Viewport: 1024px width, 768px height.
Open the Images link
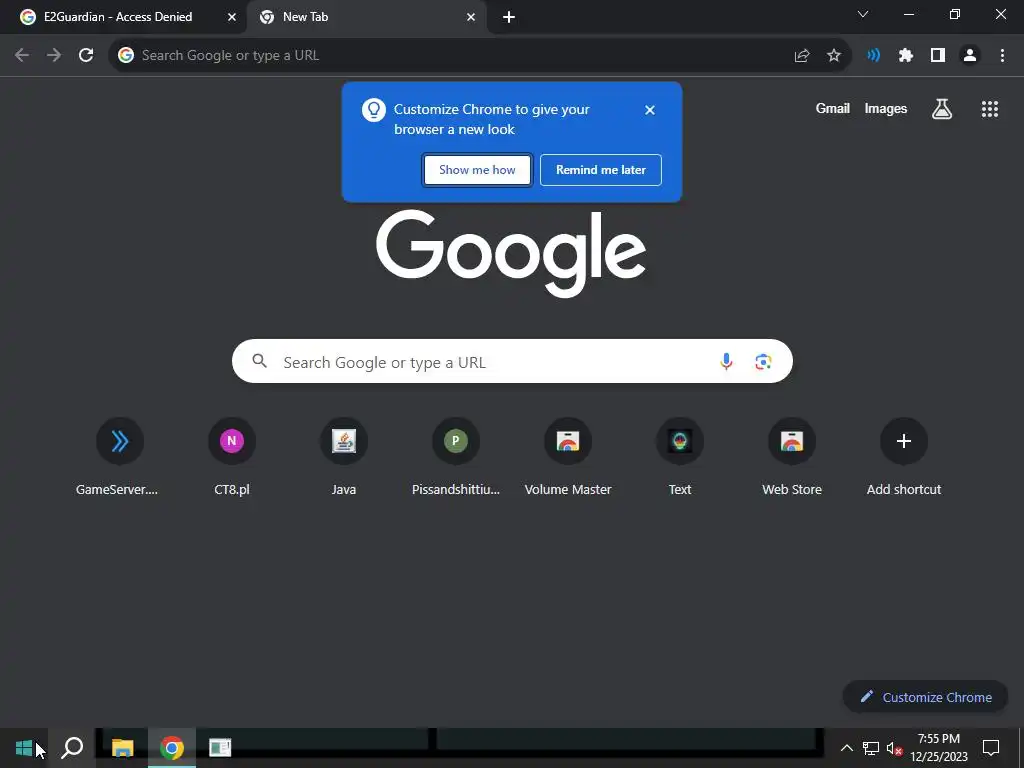(x=886, y=108)
